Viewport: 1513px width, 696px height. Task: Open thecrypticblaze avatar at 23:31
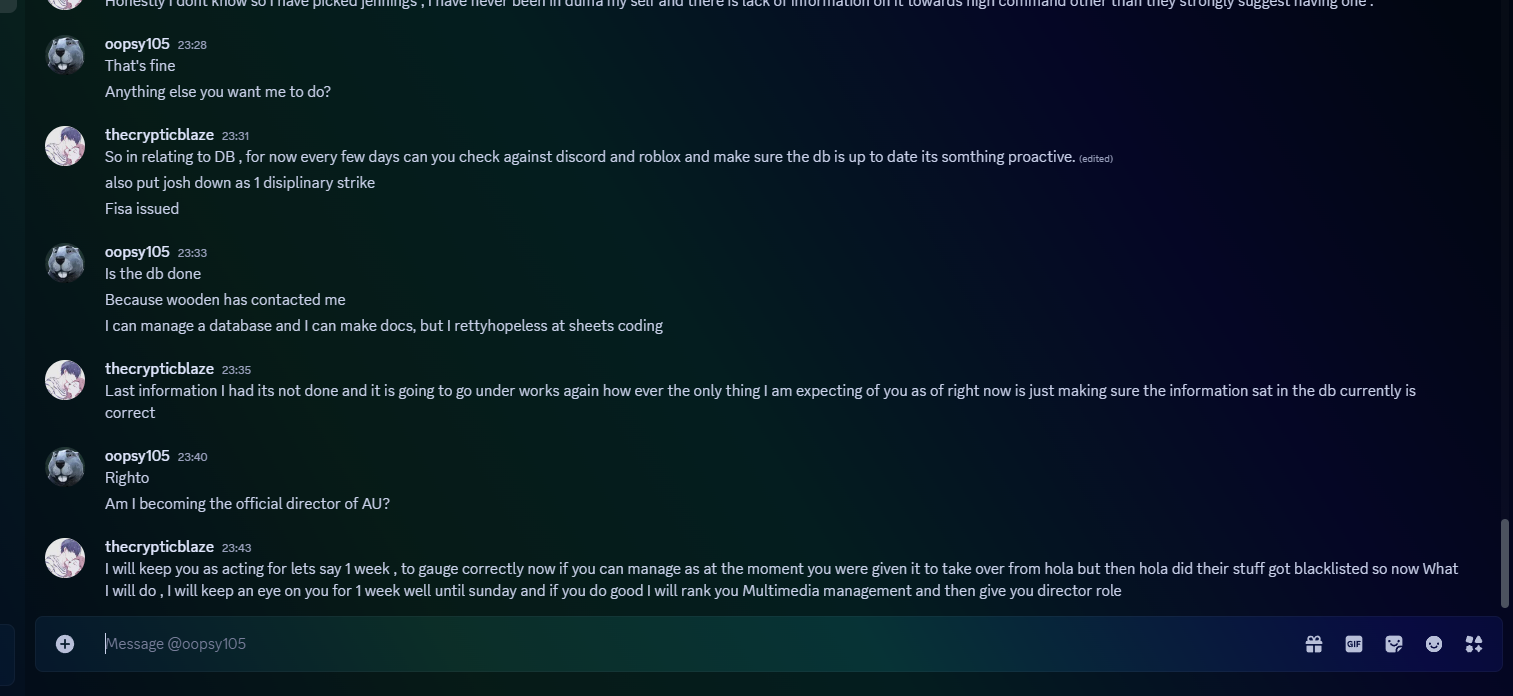(x=65, y=146)
